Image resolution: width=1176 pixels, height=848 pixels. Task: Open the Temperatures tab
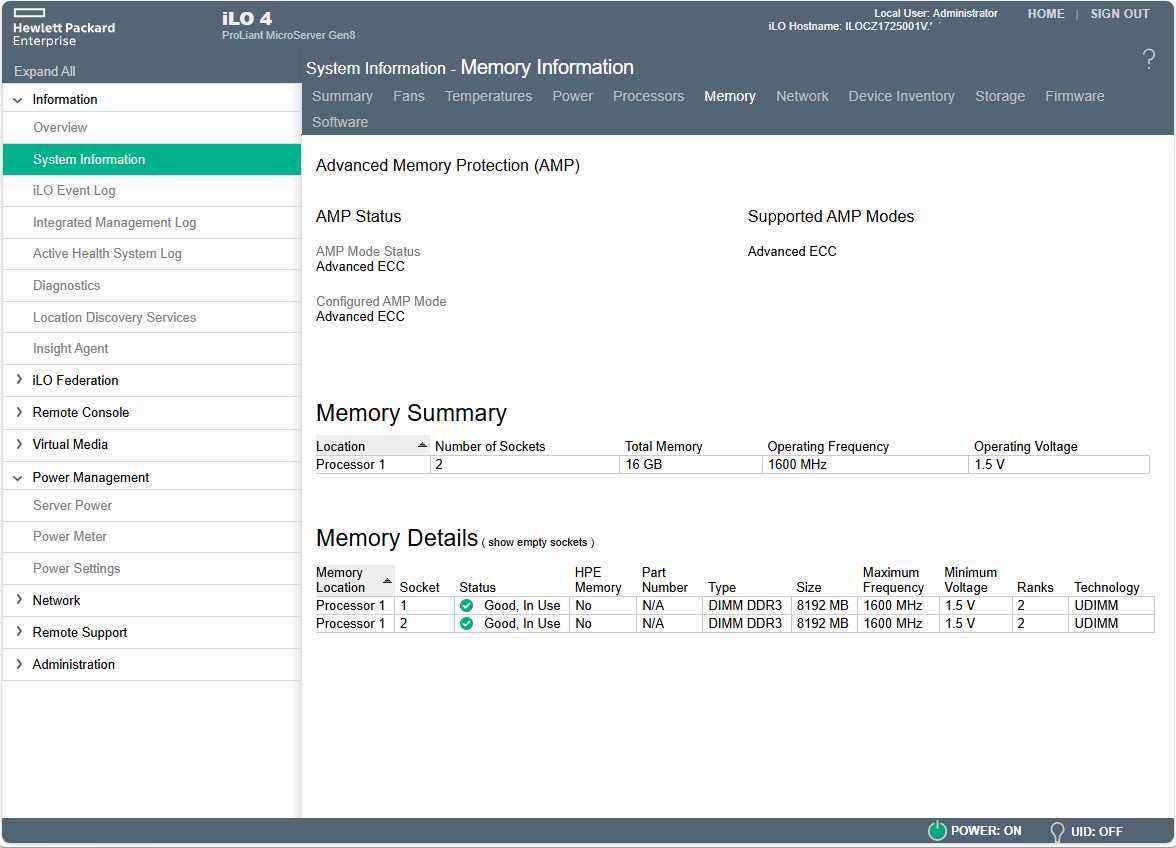(488, 96)
